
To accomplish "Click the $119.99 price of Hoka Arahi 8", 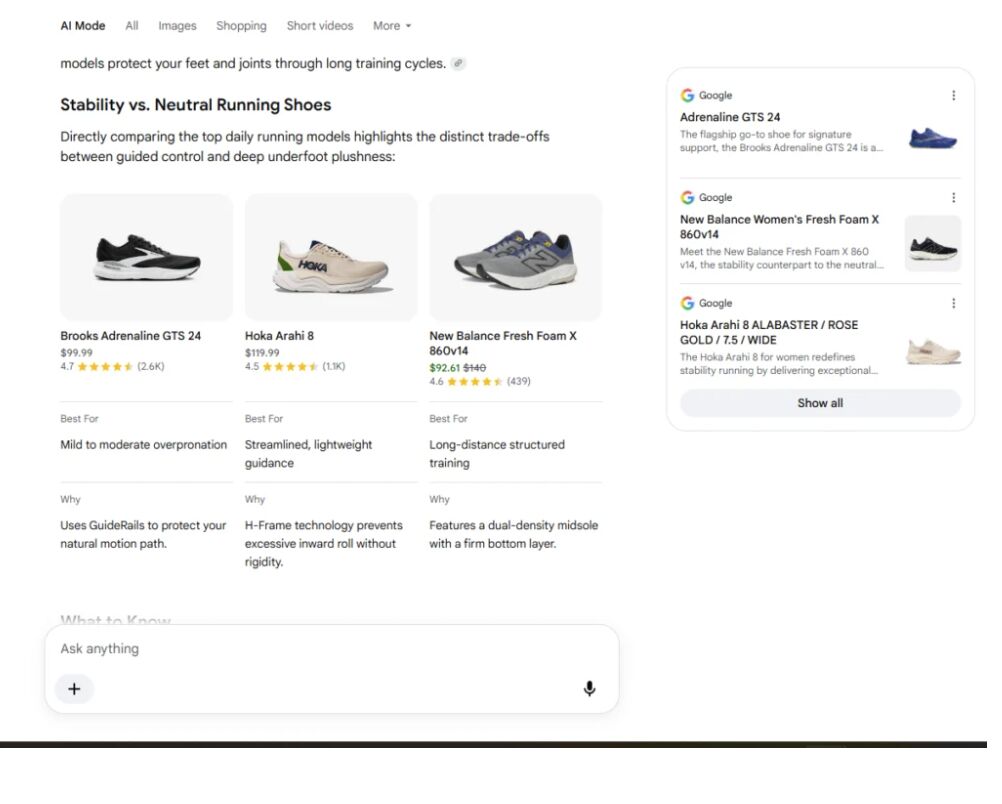I will pyautogui.click(x=262, y=353).
